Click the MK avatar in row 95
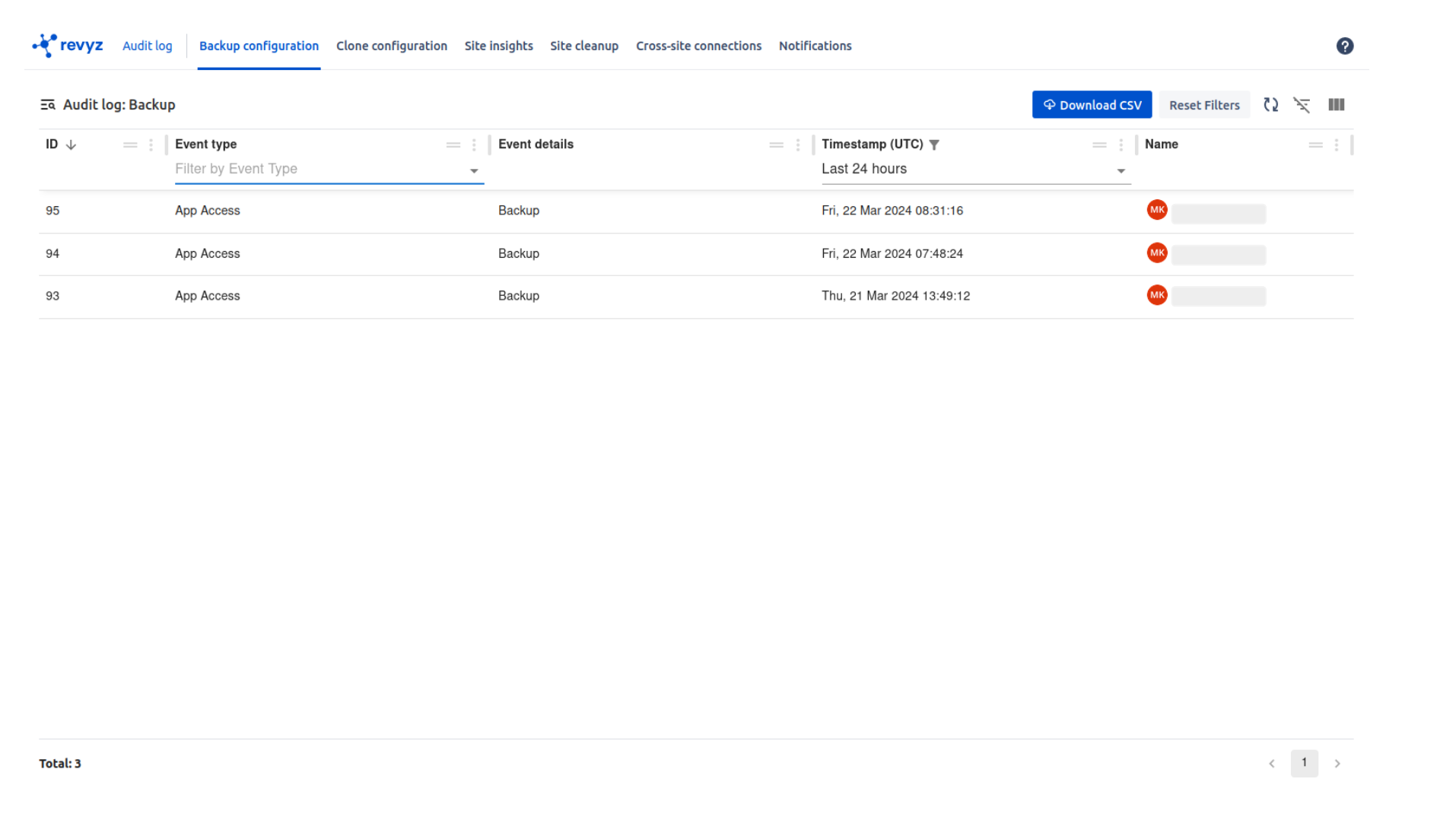 (x=1156, y=210)
